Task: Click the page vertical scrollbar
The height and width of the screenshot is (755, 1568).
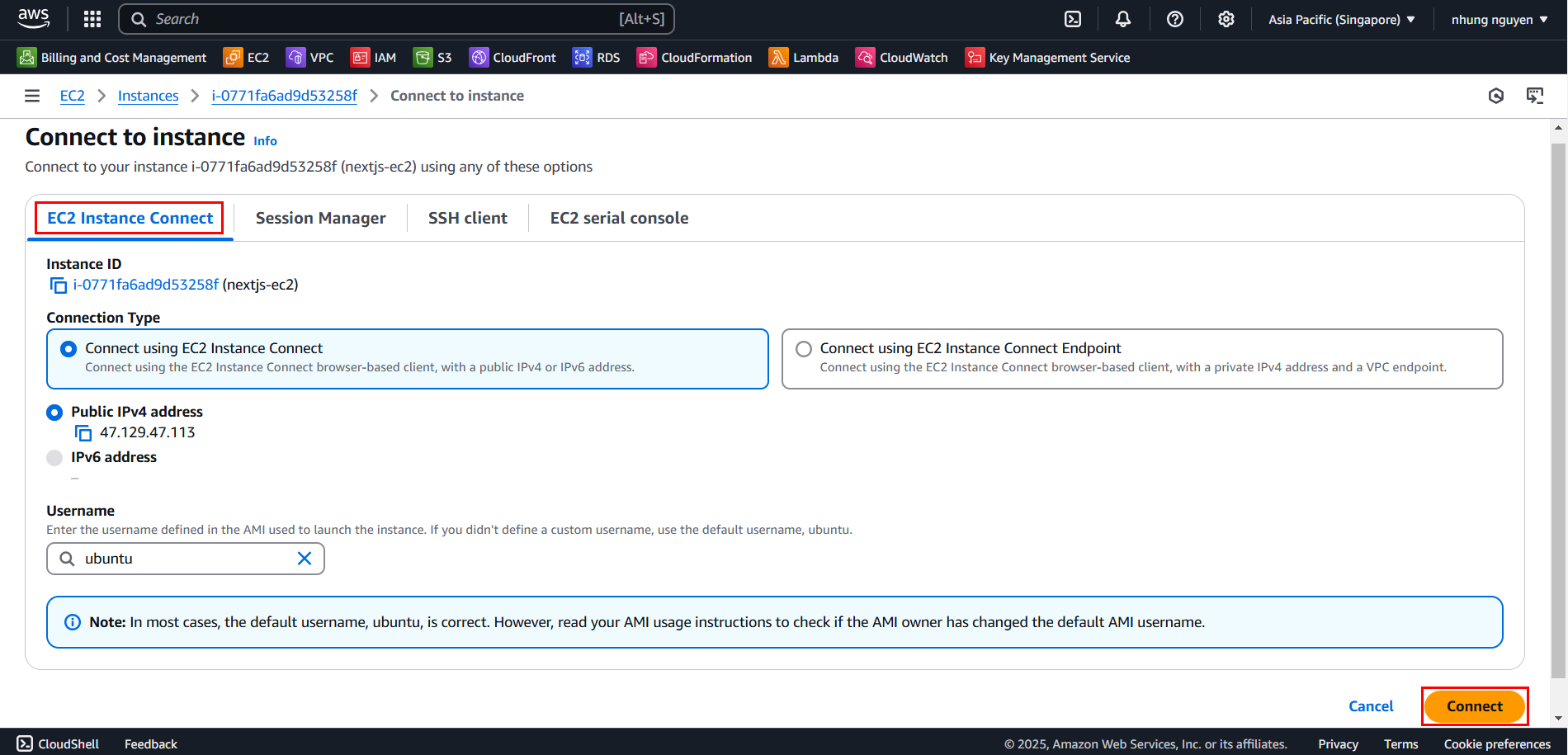Action: 1559,410
